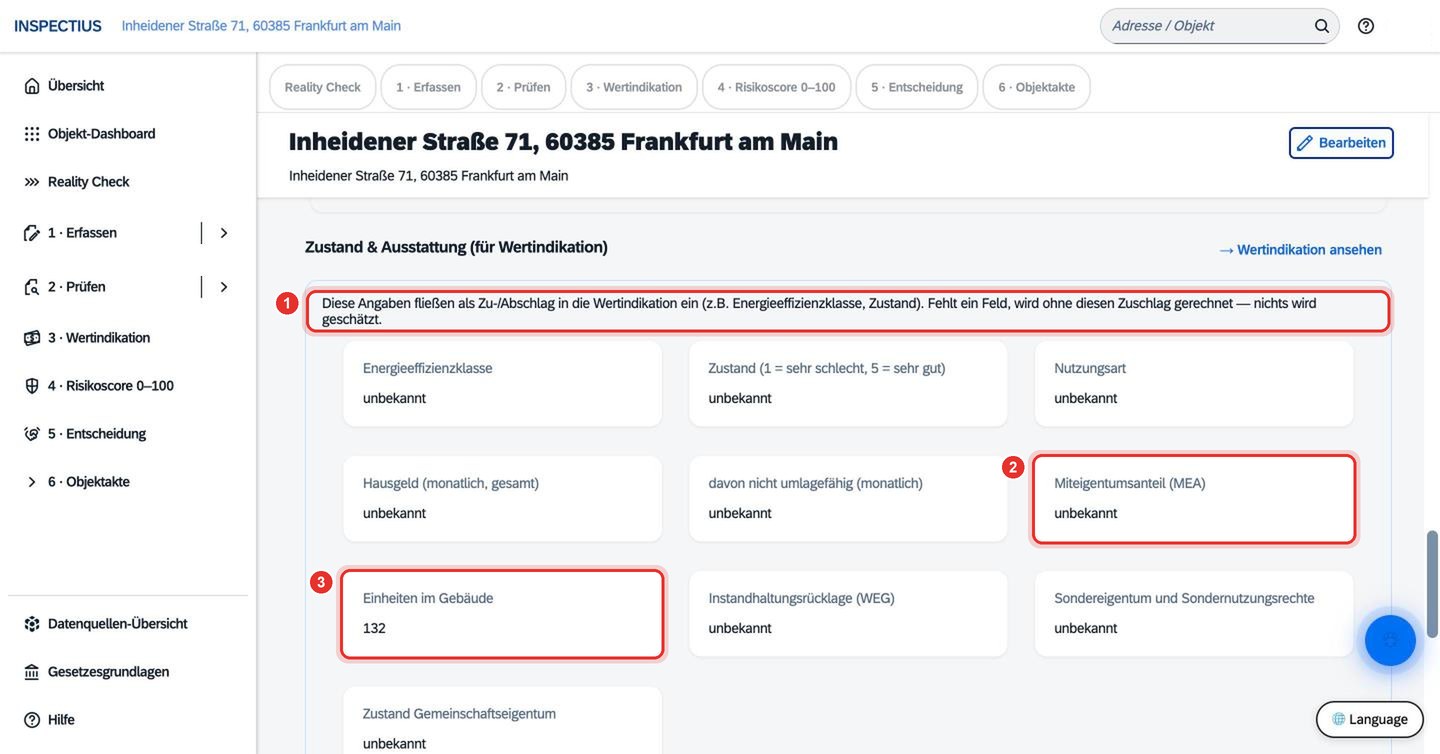Click the Datenquellen-Übersicht icon

coord(32,624)
